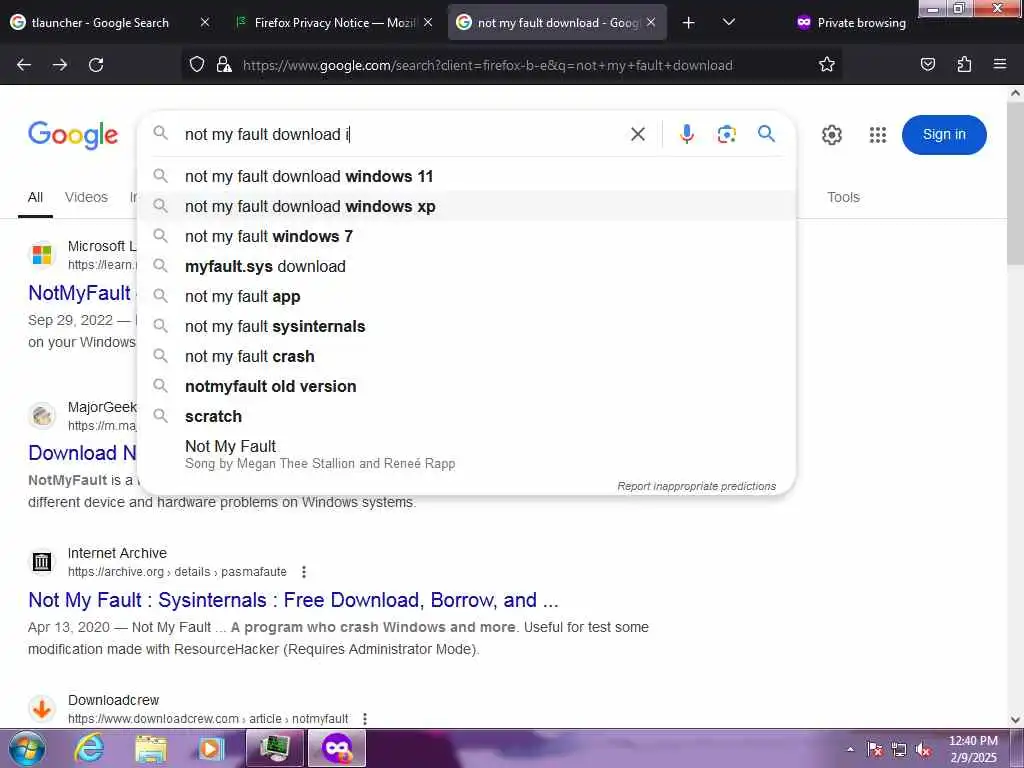
Task: Select the not my fault download tab
Action: click(x=557, y=23)
